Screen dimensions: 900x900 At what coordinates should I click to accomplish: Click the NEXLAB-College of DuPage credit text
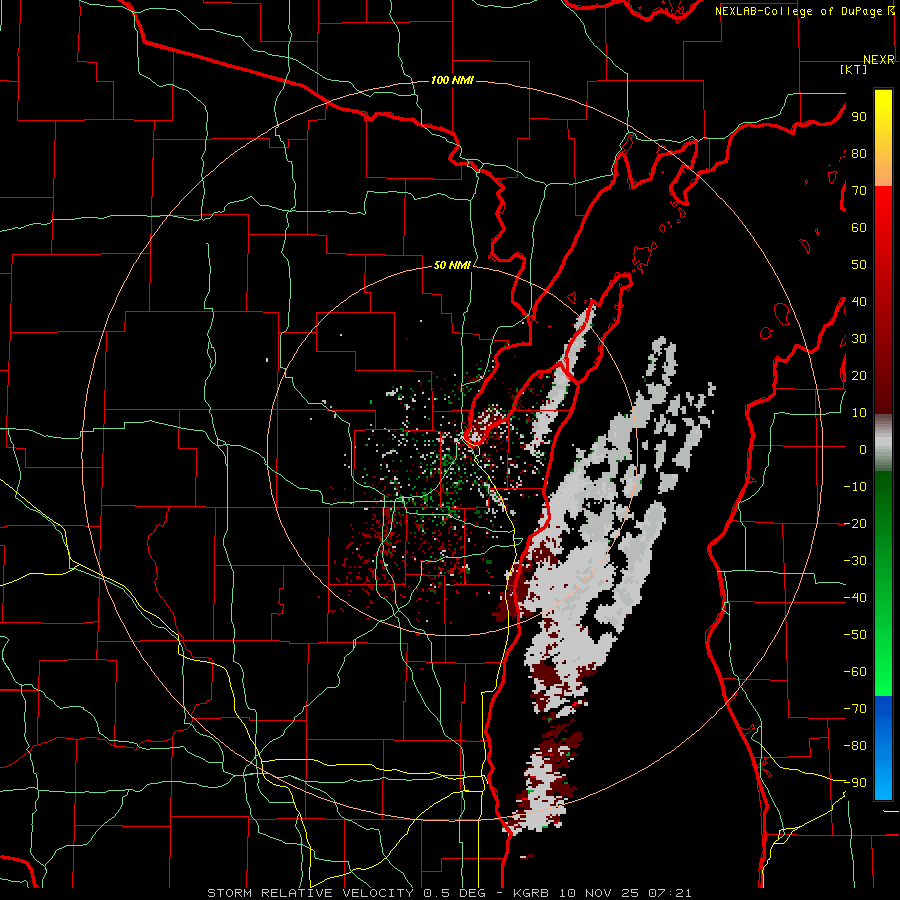(804, 11)
